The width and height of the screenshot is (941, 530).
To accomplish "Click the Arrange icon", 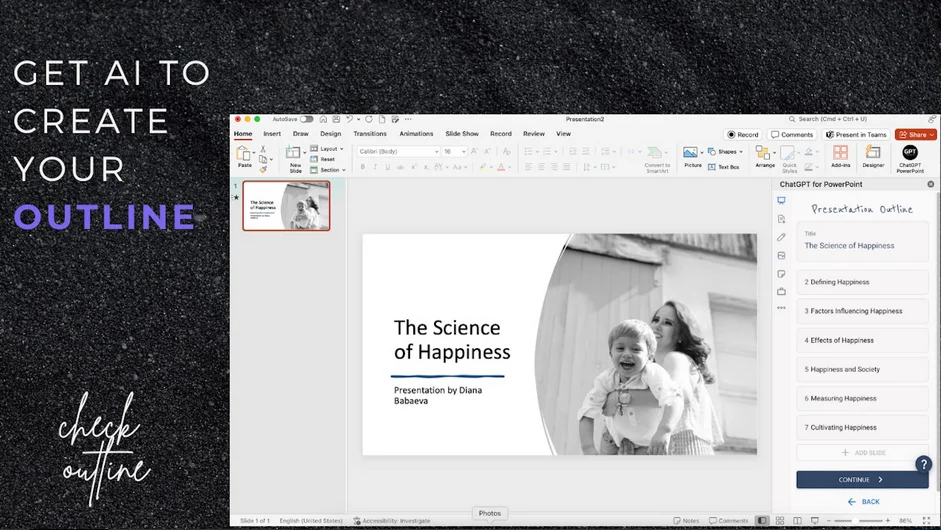I will coord(763,153).
